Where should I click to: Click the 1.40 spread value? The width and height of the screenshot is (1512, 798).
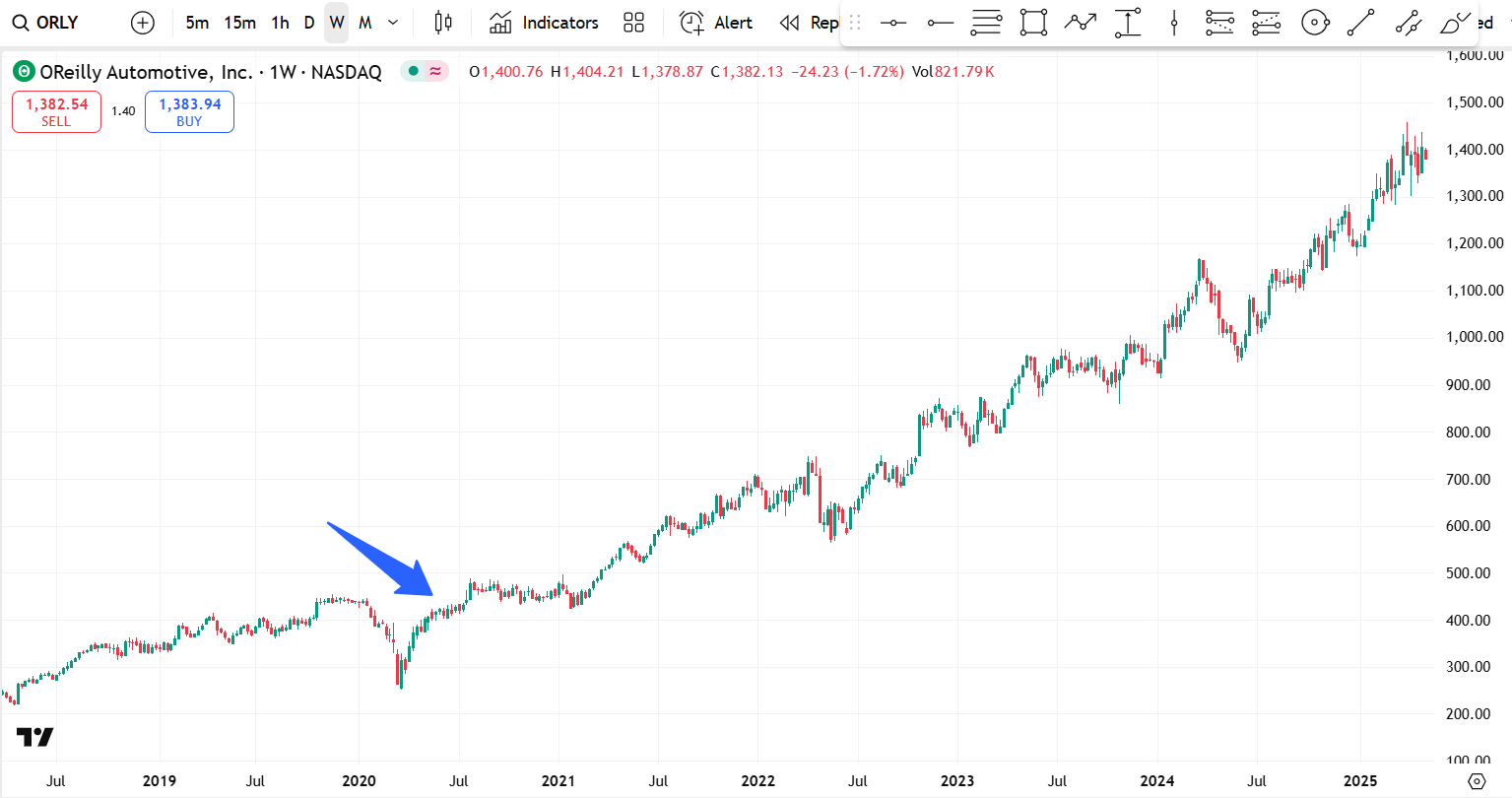click(x=123, y=111)
